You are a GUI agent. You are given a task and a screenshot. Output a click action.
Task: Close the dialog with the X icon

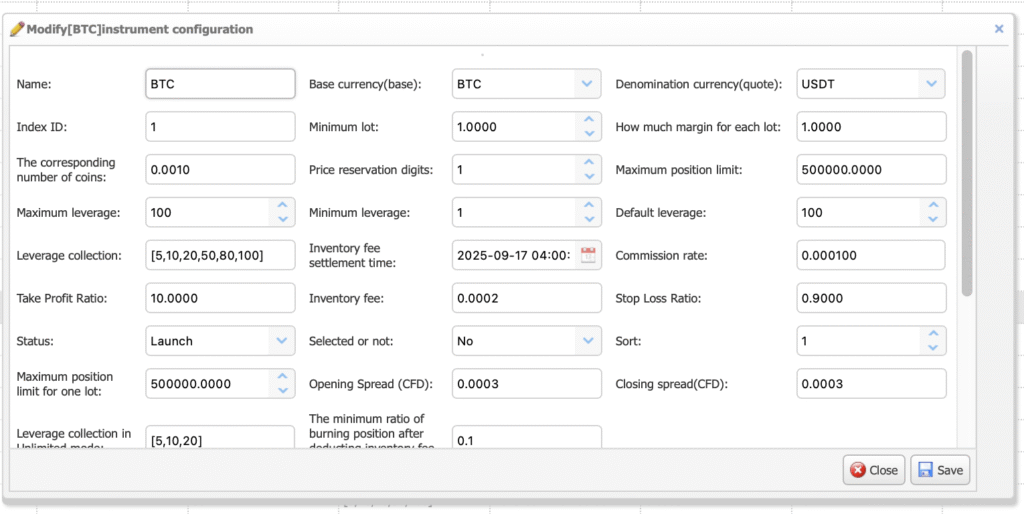[998, 29]
